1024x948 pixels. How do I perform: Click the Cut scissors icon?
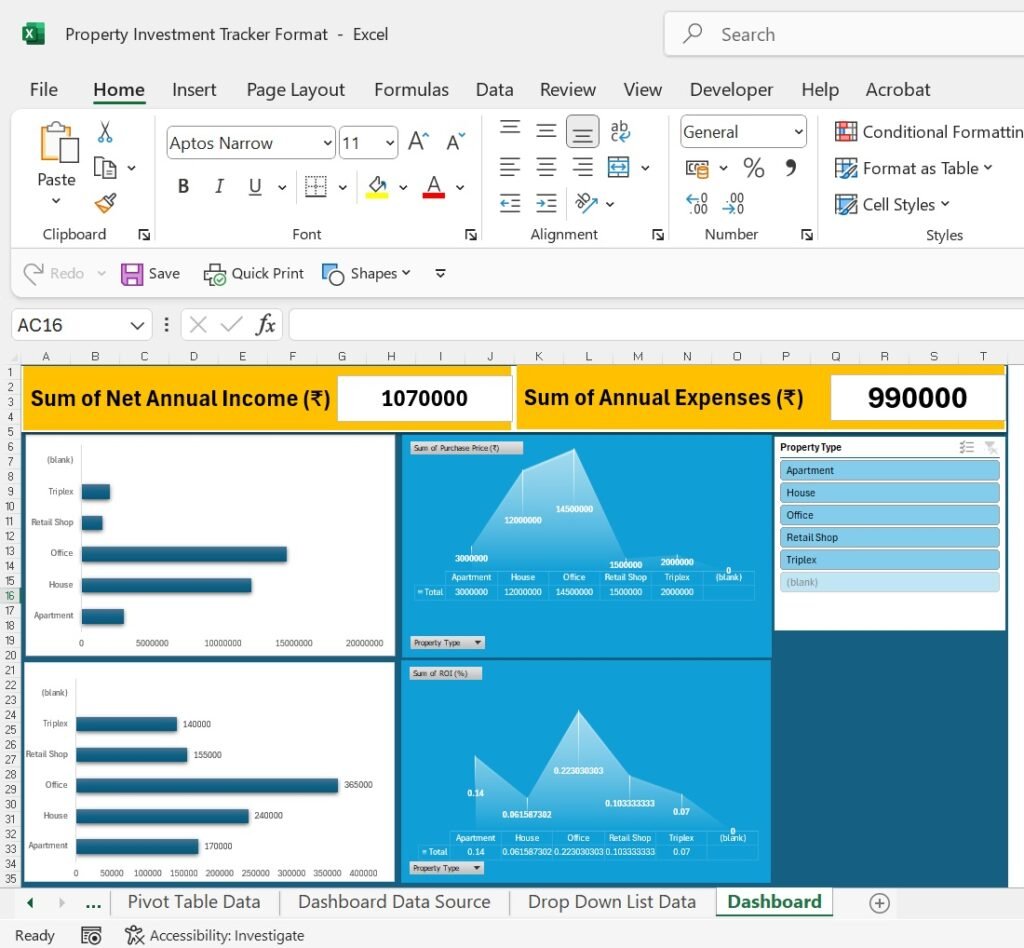click(x=104, y=132)
